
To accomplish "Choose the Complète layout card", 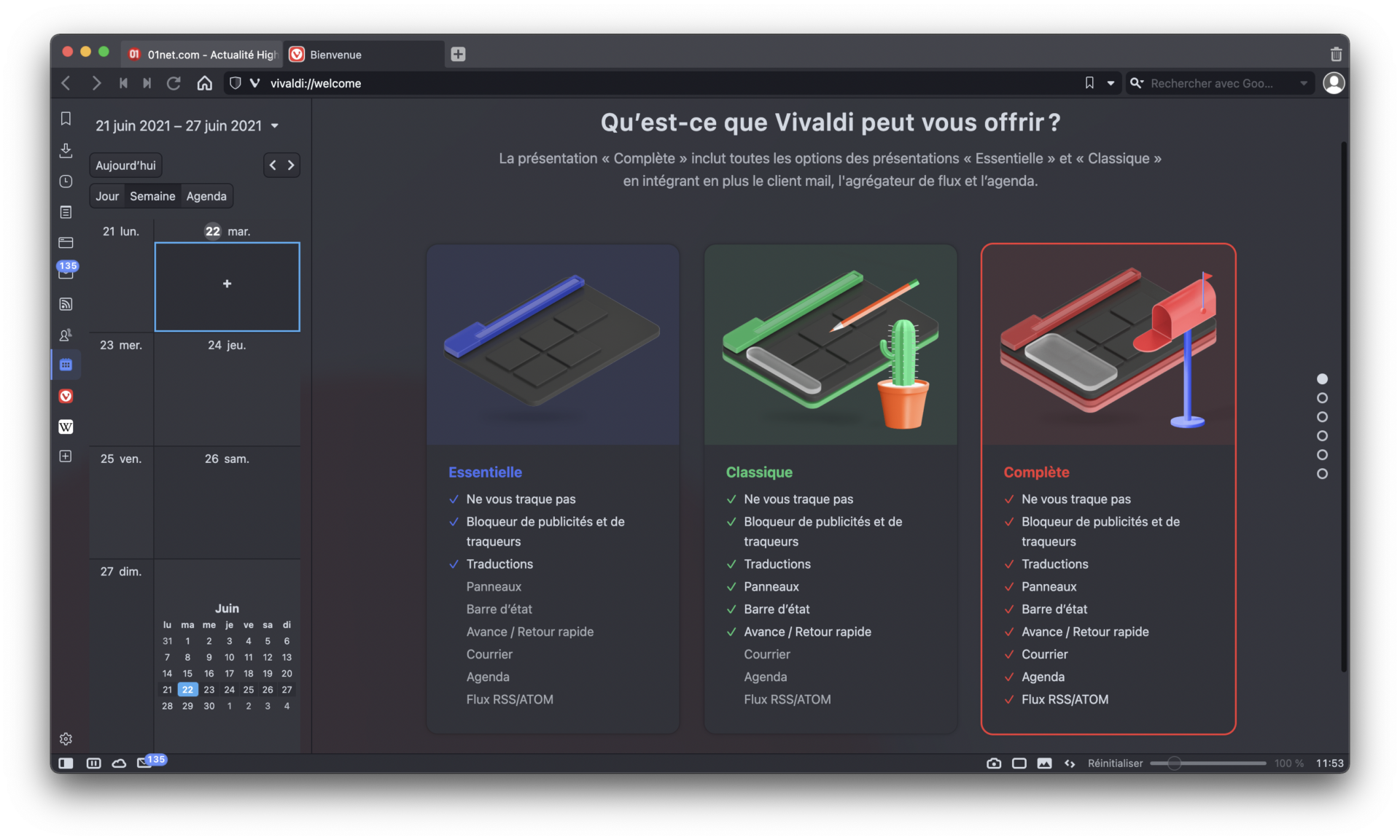I will (x=1108, y=489).
